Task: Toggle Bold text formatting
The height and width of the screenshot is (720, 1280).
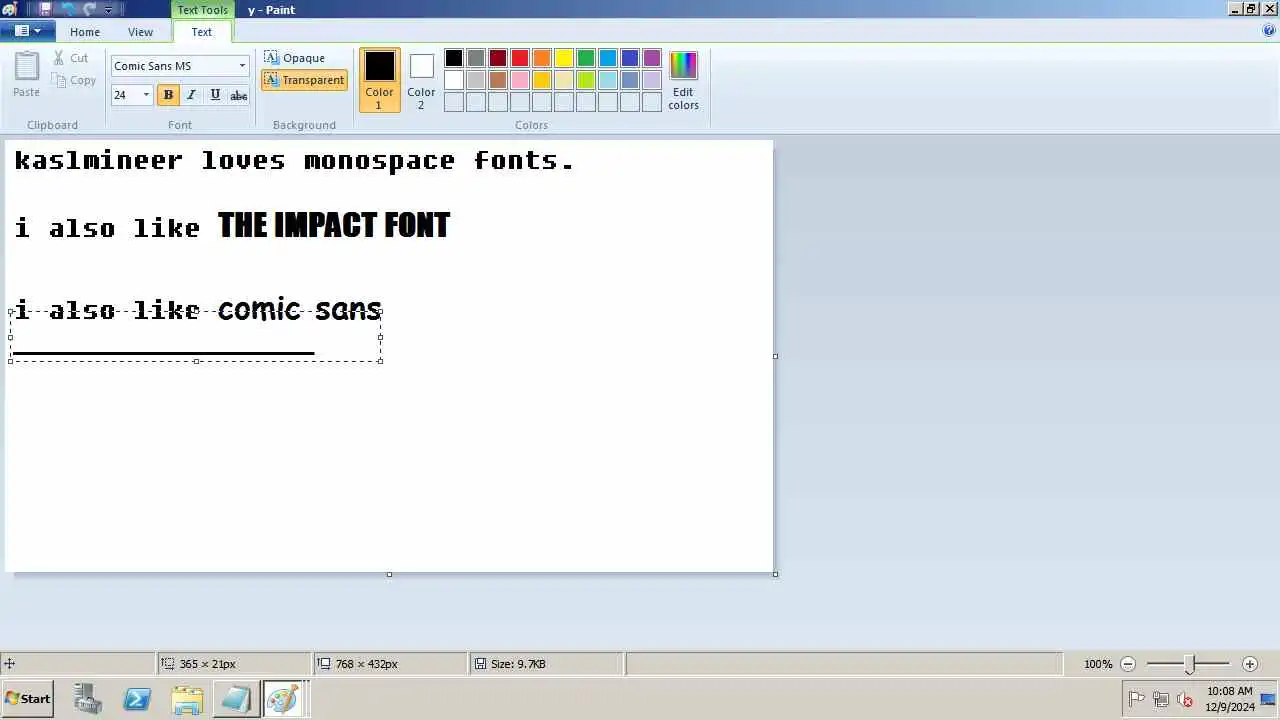Action: coord(168,95)
